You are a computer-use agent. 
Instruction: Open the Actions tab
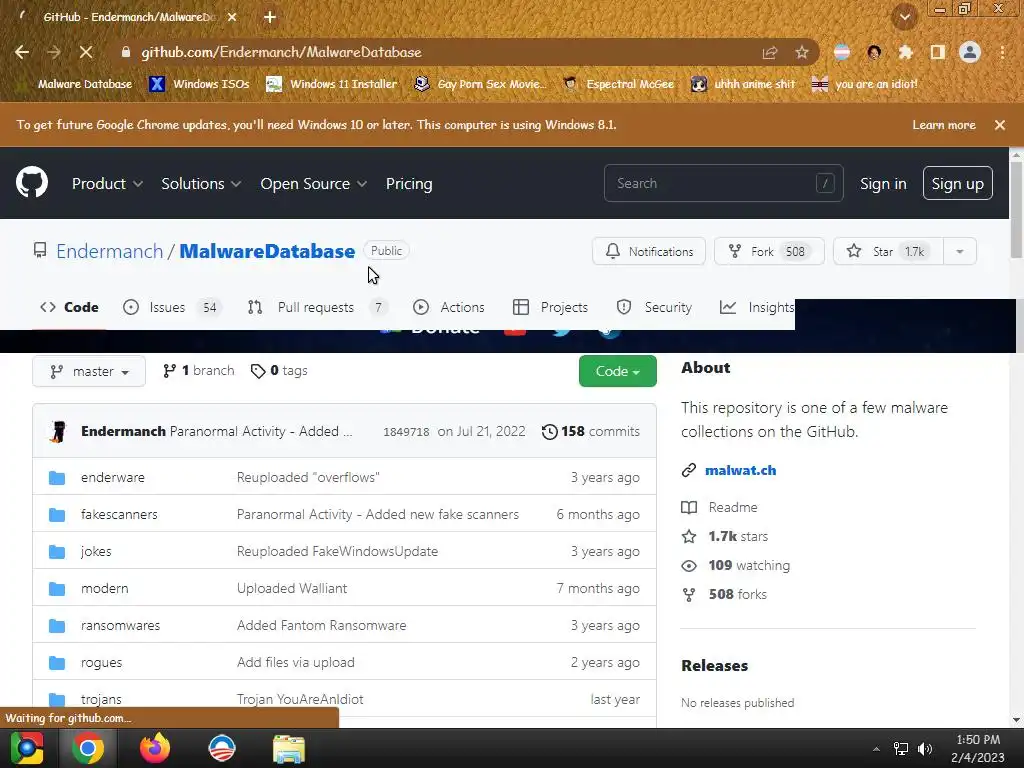click(449, 307)
